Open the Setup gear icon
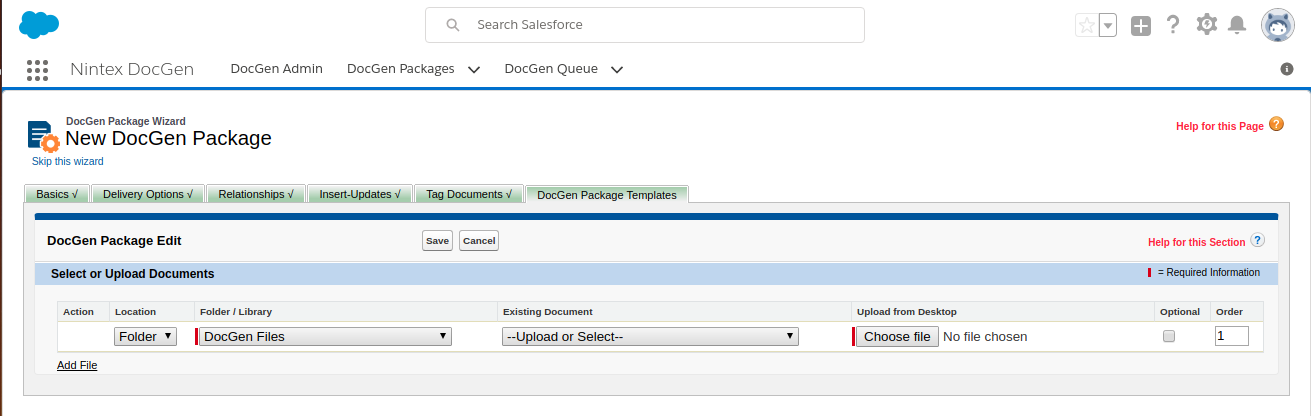 (1206, 24)
